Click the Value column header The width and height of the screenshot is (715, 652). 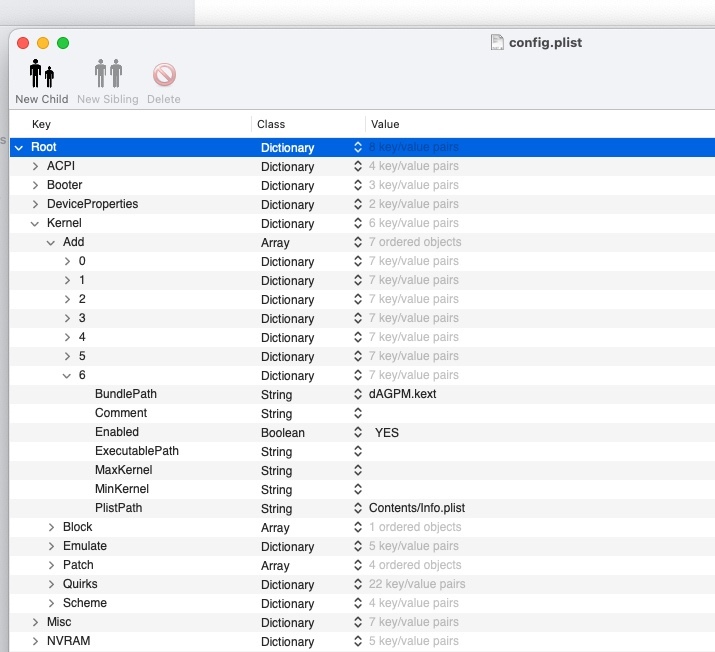pos(385,124)
